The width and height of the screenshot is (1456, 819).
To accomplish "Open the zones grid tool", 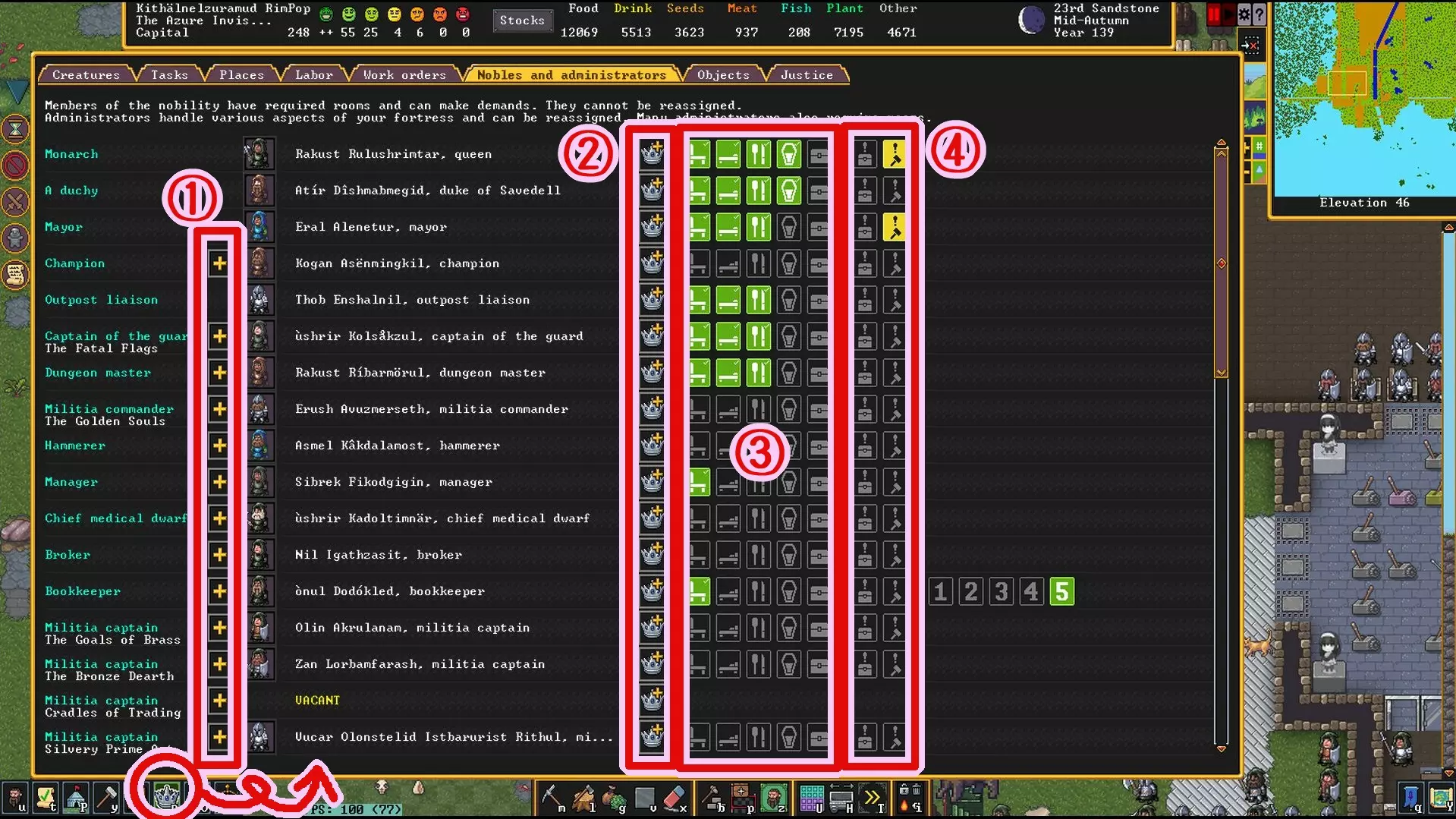I will click(x=811, y=797).
